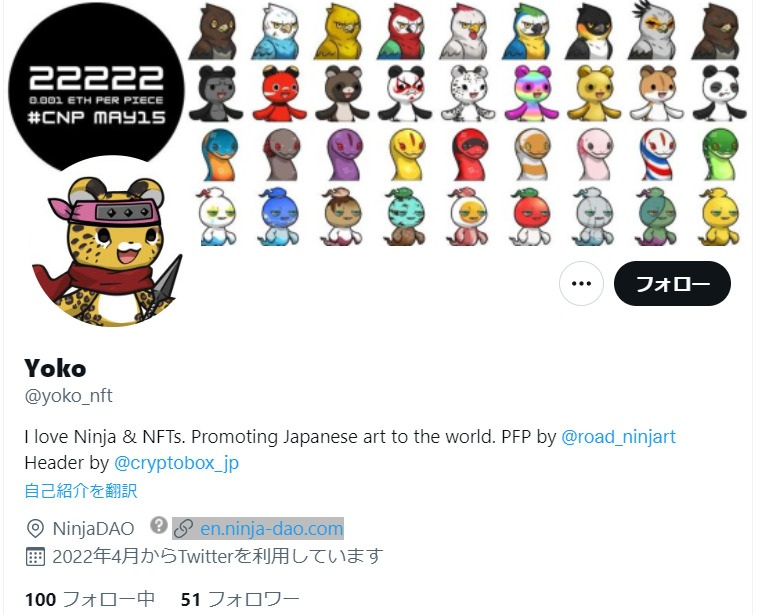Open the three-dot more options button

coord(581,283)
